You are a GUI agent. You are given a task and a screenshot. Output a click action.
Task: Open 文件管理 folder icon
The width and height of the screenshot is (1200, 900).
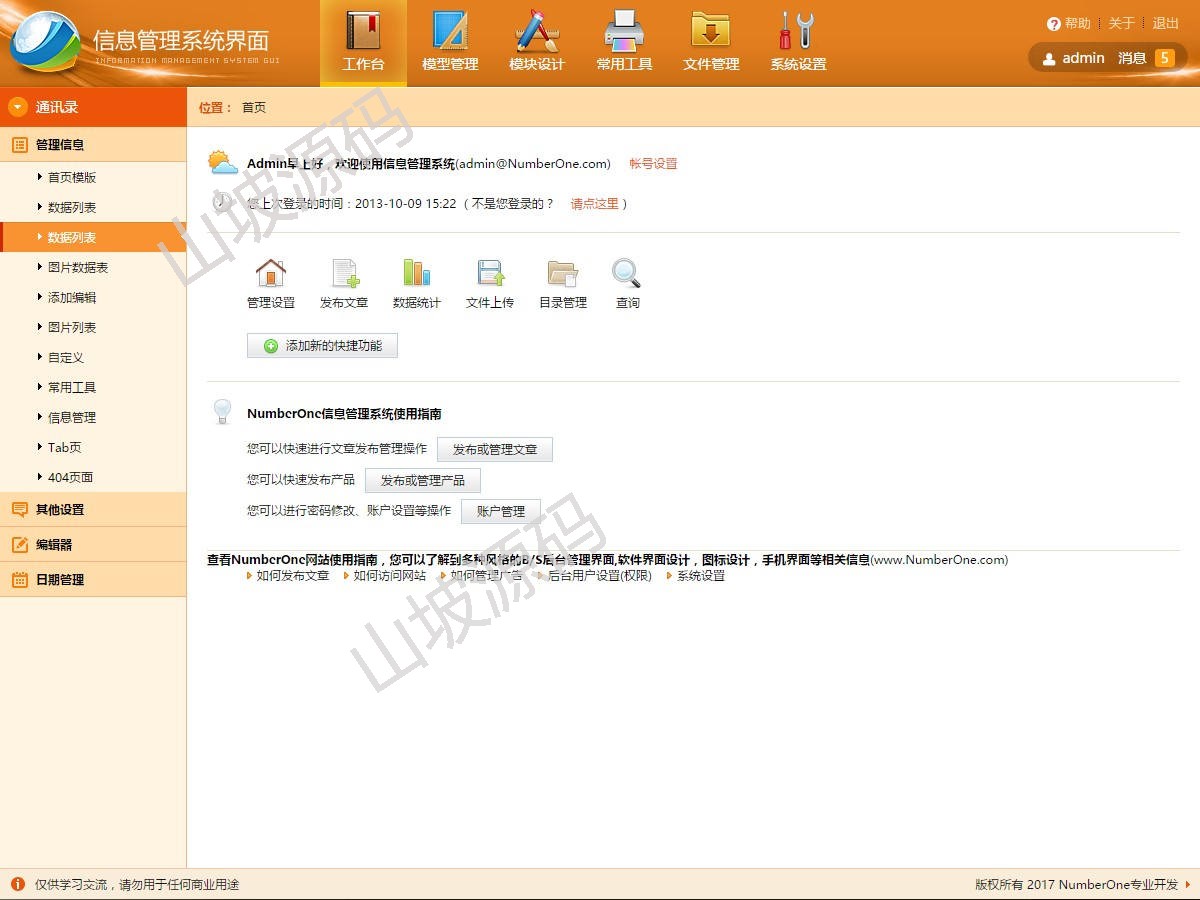click(711, 32)
